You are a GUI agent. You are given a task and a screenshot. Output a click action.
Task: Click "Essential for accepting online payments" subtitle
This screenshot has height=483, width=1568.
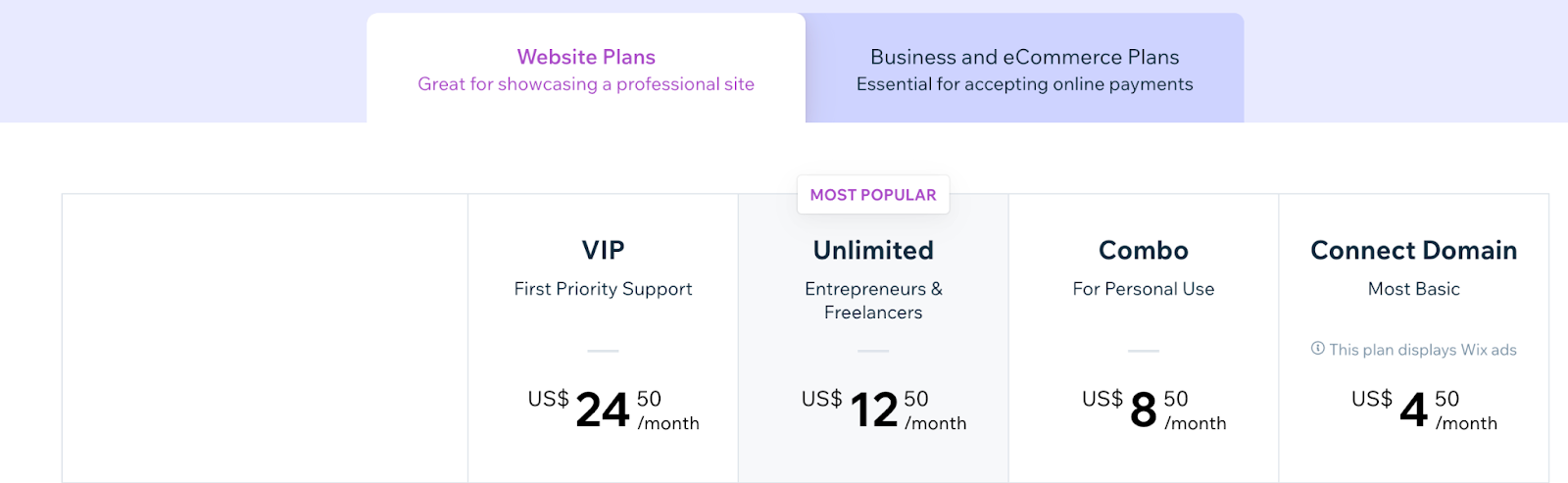(1024, 84)
